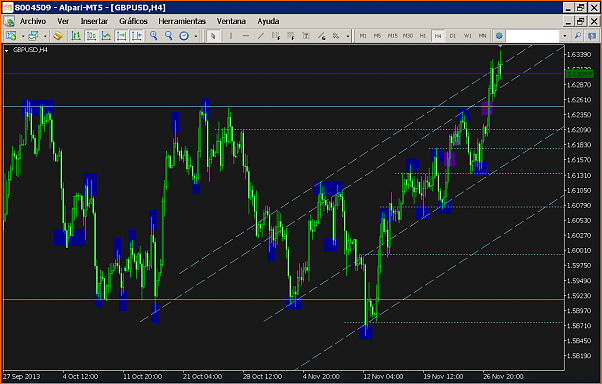
Task: Click the 1.62610 price scale label
Action: (579, 100)
